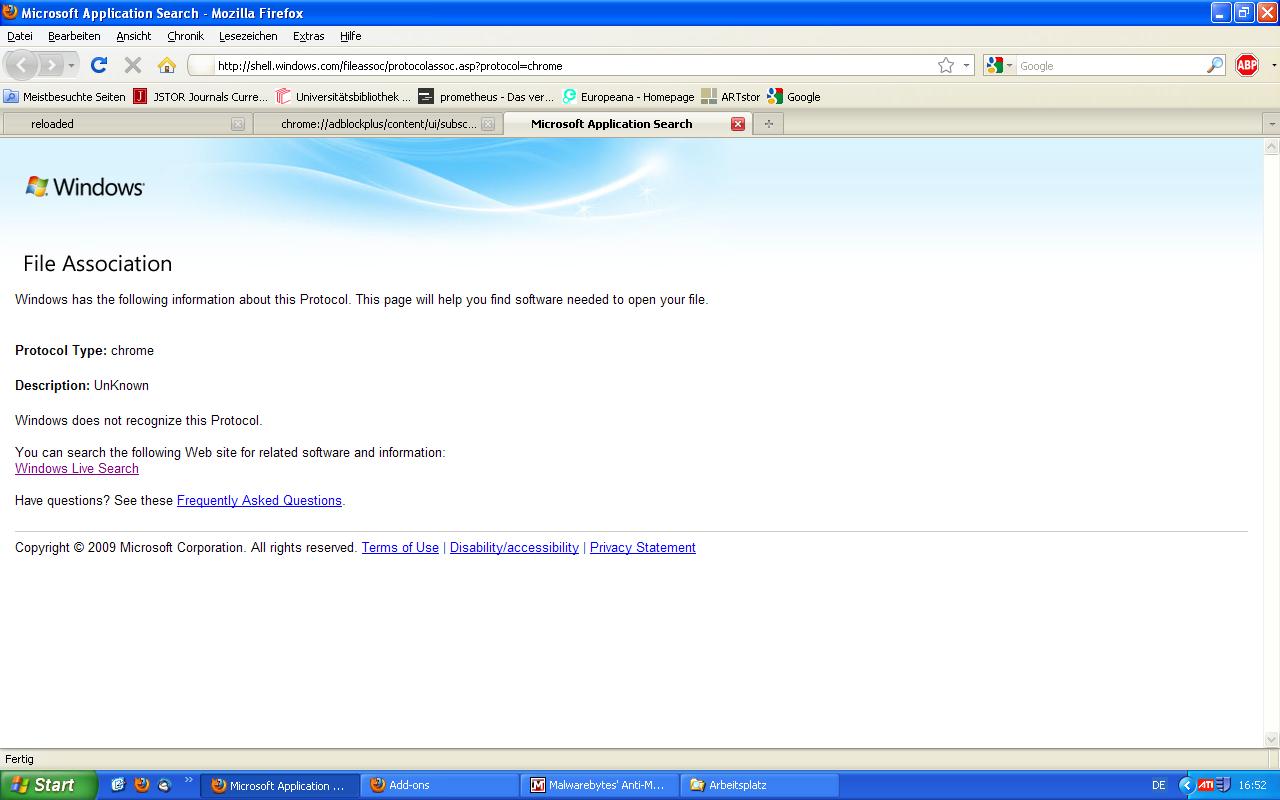Viewport: 1280px width, 800px height.
Task: Open the Terms of Use link
Action: (400, 548)
